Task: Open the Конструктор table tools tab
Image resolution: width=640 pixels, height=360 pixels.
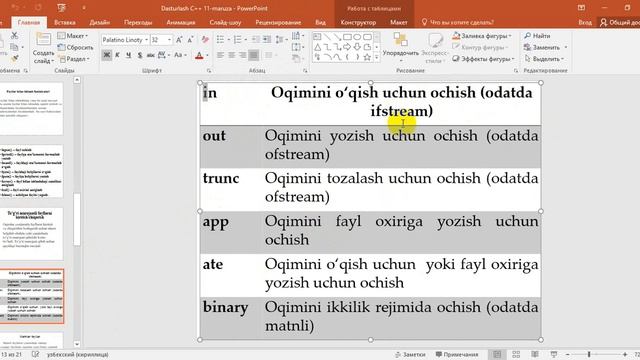Action: coord(358,22)
